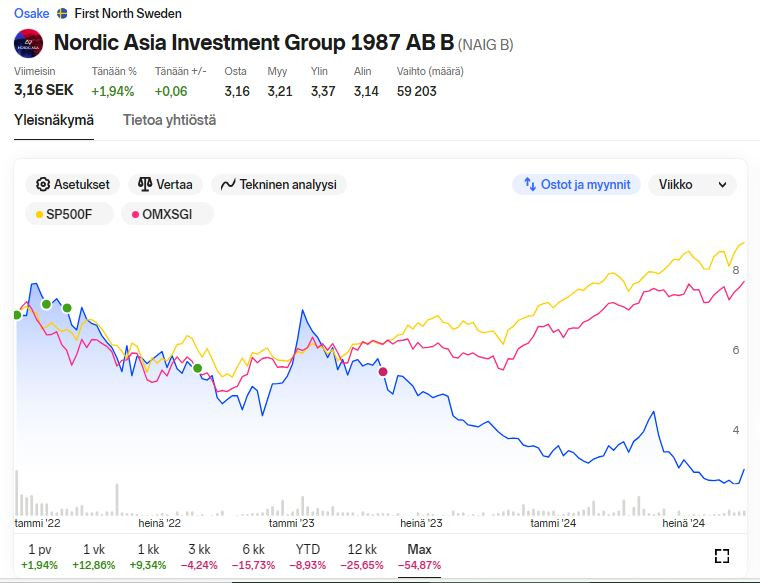This screenshot has width=760, height=583.
Task: Open Tekninen analyysi tools
Action: click(279, 185)
